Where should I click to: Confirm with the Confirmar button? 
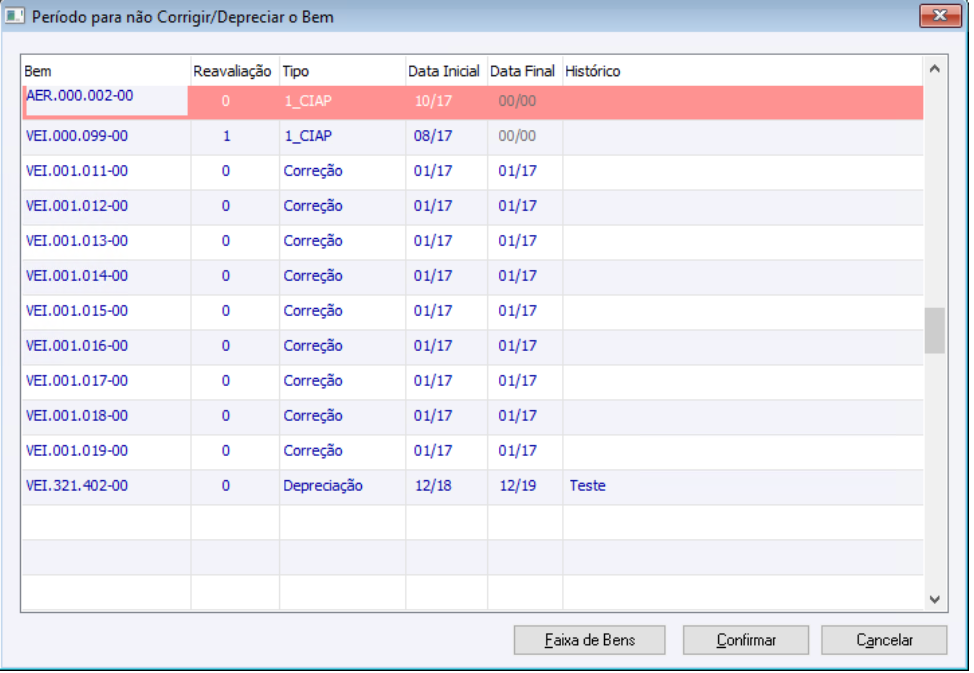pos(746,640)
